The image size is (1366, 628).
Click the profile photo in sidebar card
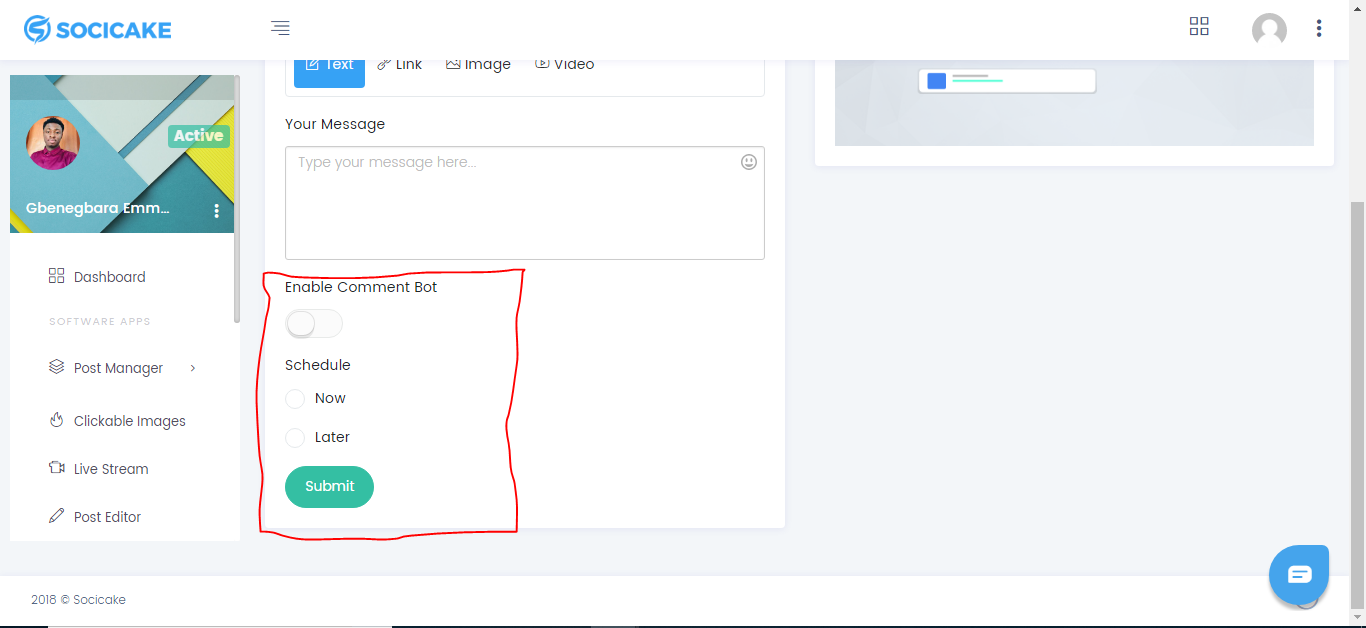pos(53,143)
